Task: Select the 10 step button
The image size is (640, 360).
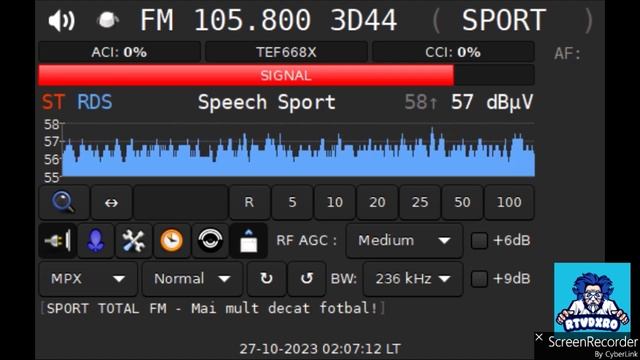Action: pos(335,202)
